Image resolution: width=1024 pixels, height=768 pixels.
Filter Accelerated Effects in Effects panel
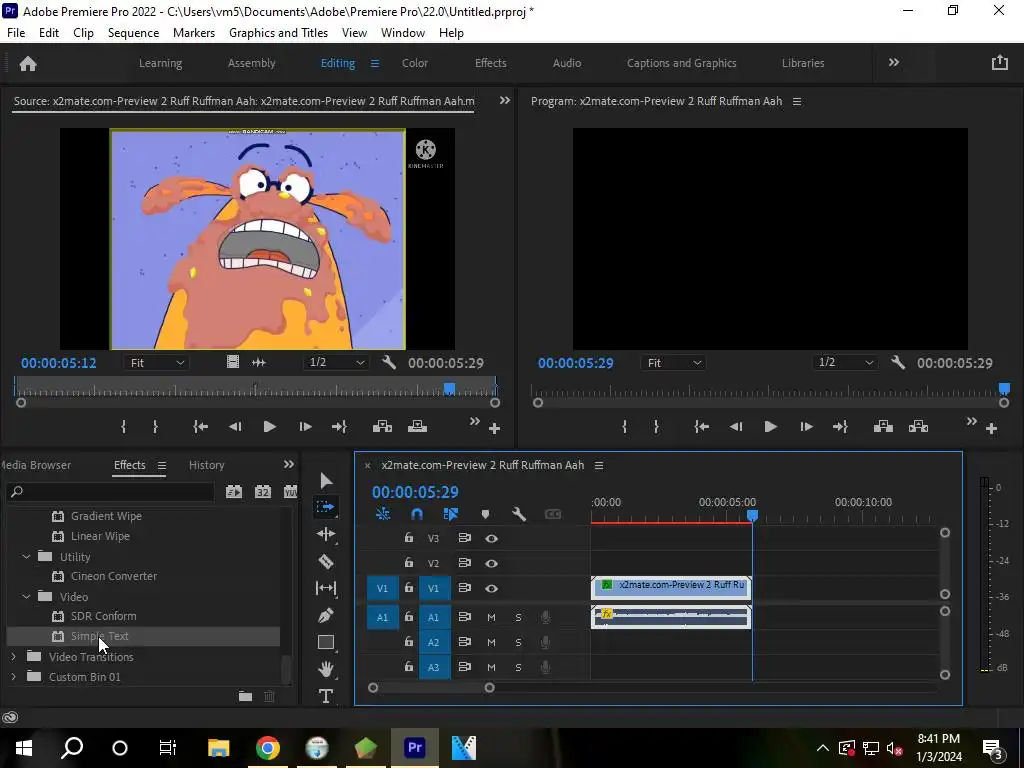coord(234,492)
